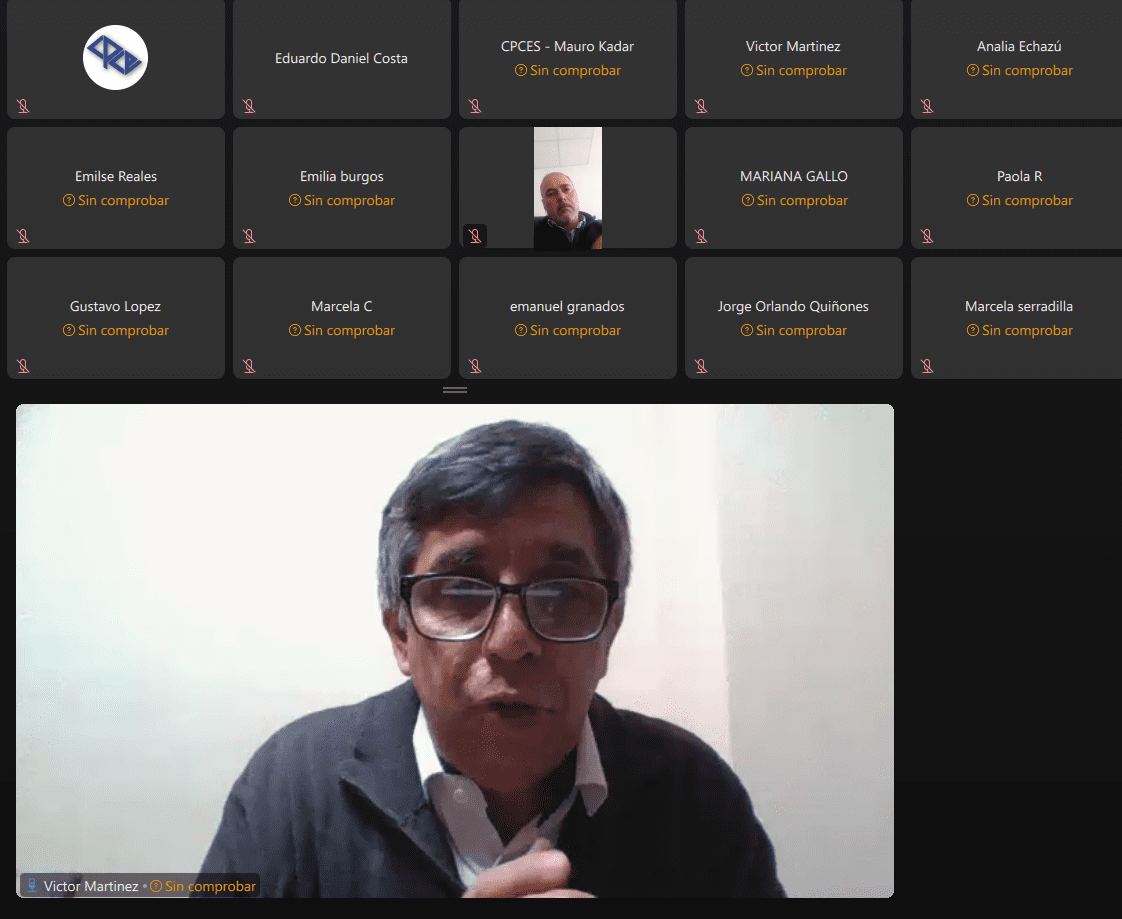
Task: Click muted mic icon on Eduardo Daniel Costa tile
Action: tap(249, 106)
